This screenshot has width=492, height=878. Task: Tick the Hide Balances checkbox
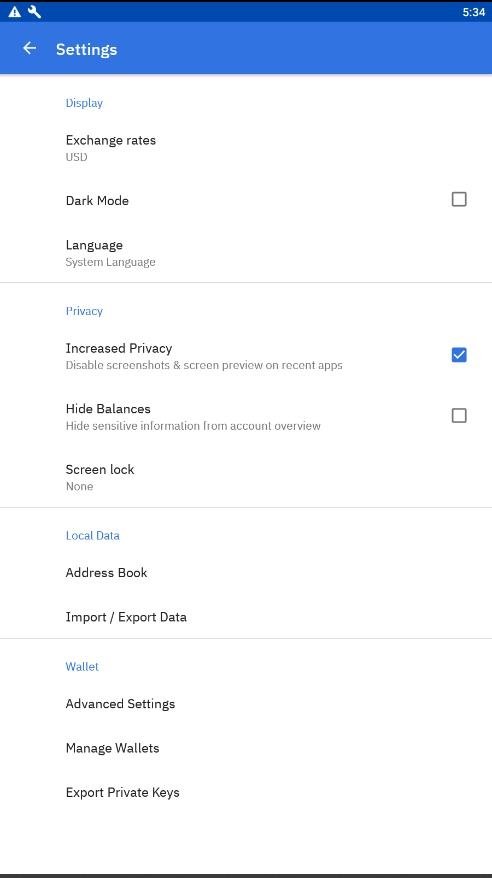[458, 415]
